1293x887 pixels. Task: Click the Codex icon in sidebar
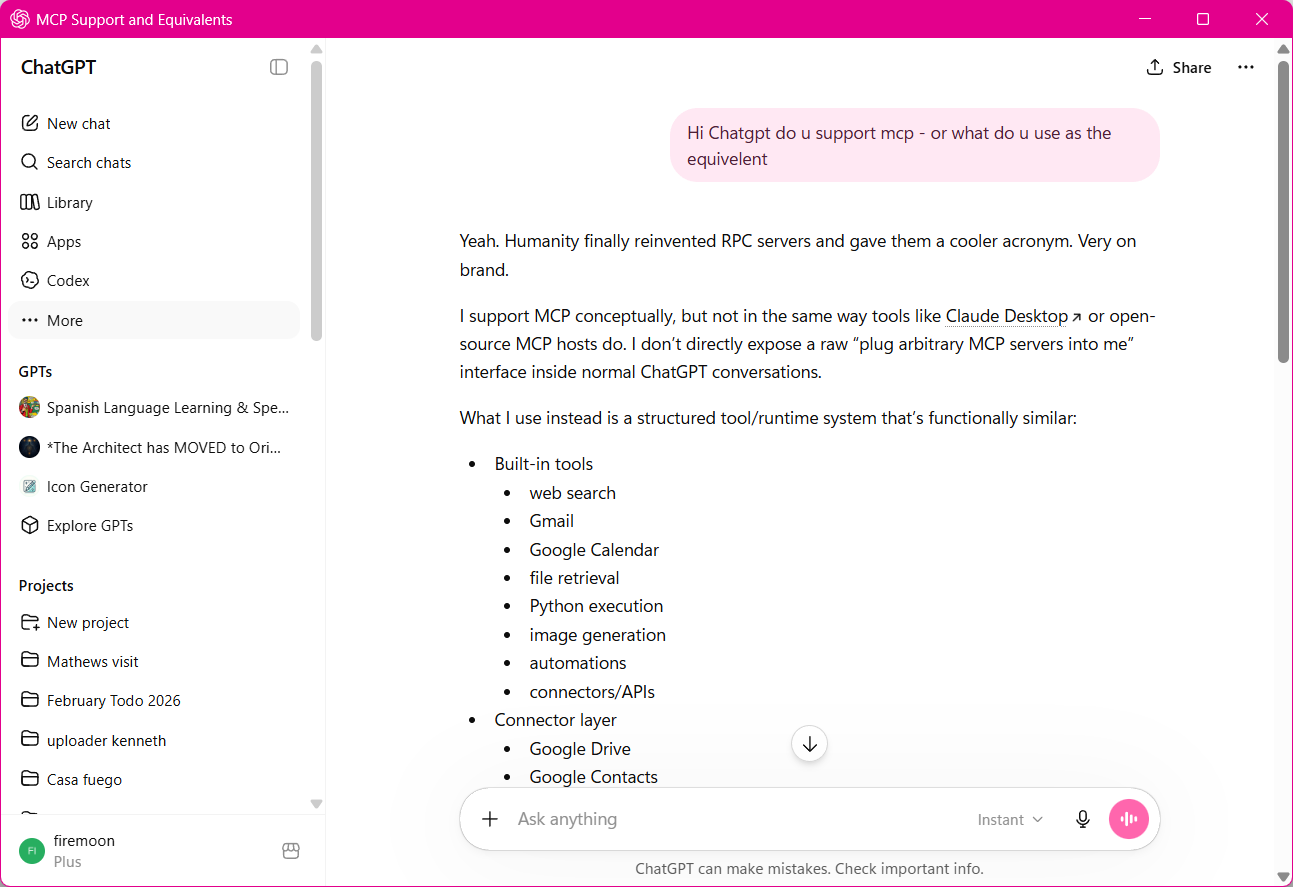(29, 280)
